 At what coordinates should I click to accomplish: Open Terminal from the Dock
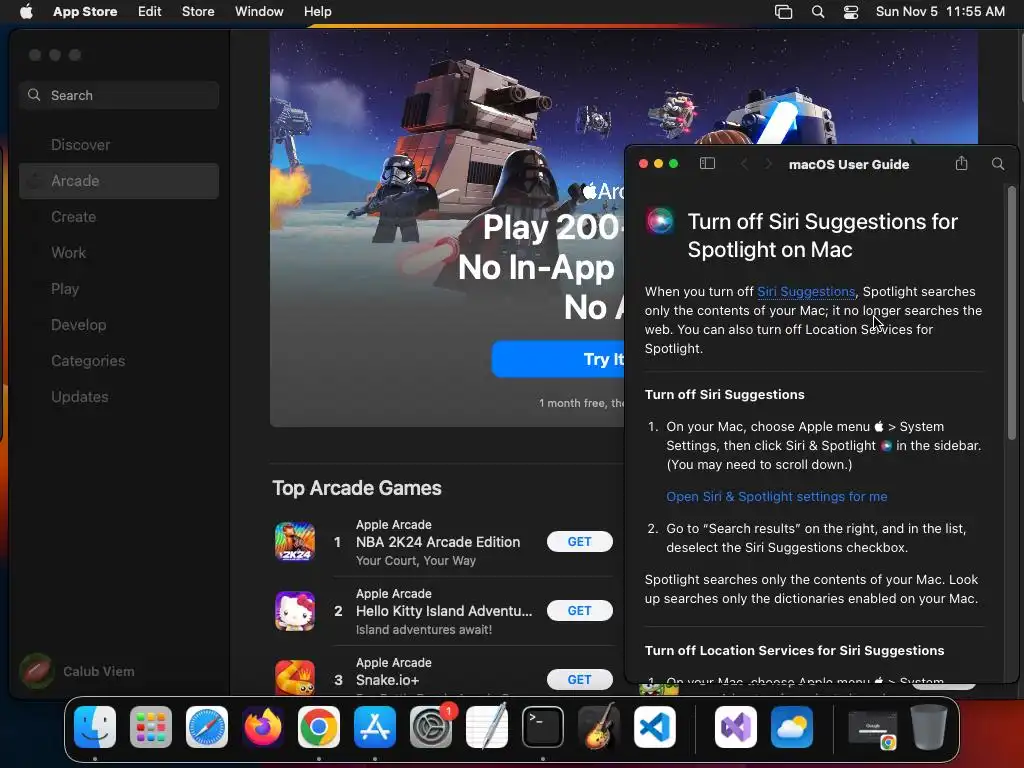click(x=543, y=727)
